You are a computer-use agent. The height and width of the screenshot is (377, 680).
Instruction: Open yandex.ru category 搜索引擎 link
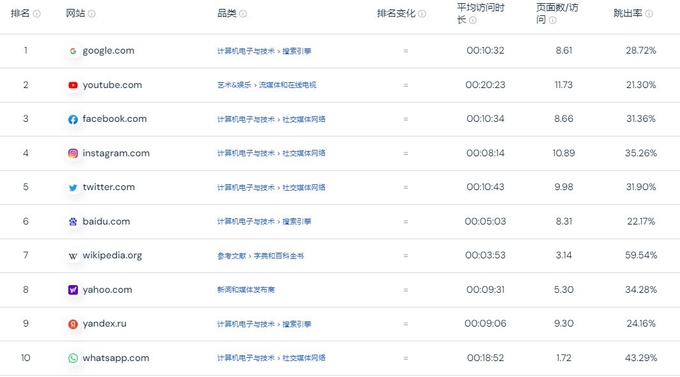[x=297, y=324]
